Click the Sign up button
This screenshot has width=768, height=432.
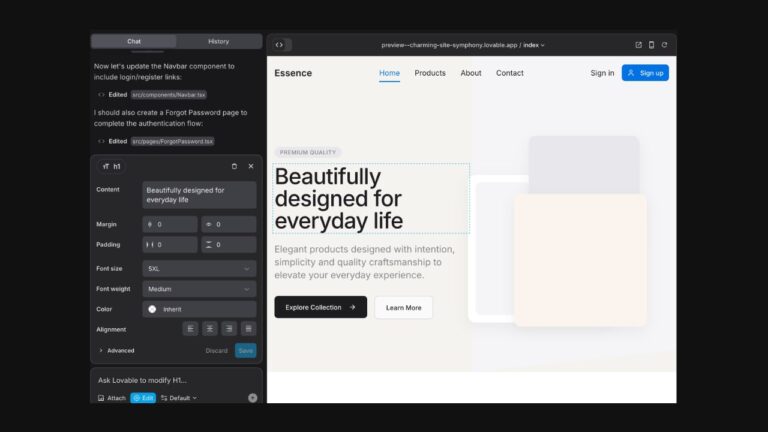[645, 73]
